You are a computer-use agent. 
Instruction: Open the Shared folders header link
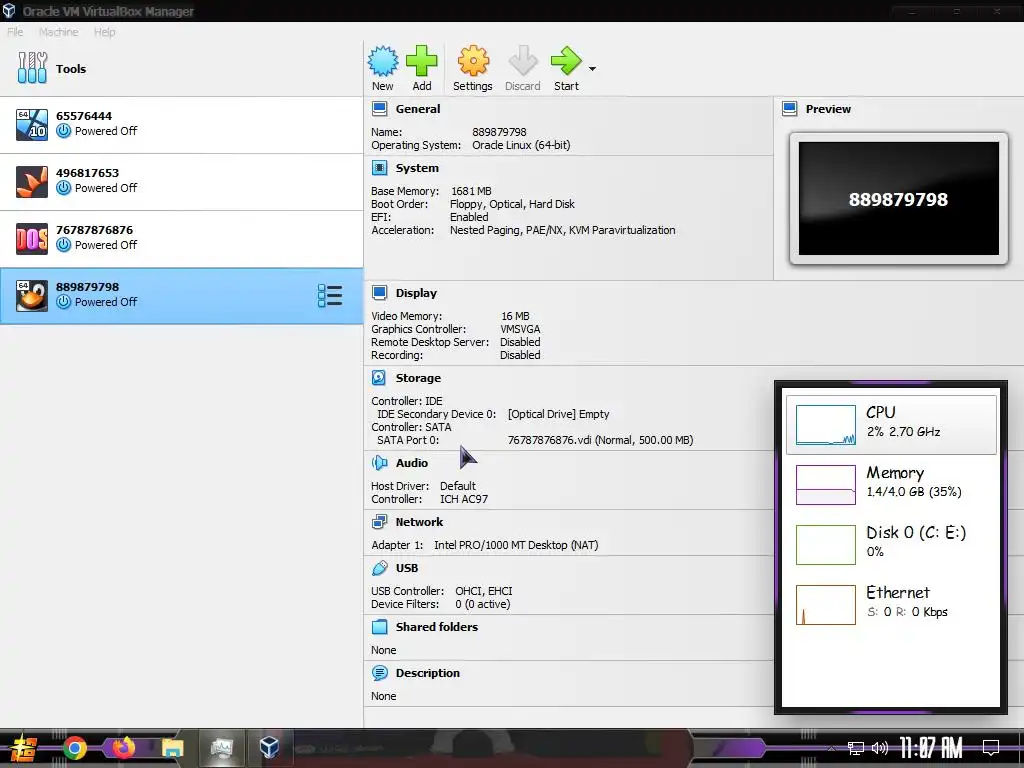click(x=437, y=627)
